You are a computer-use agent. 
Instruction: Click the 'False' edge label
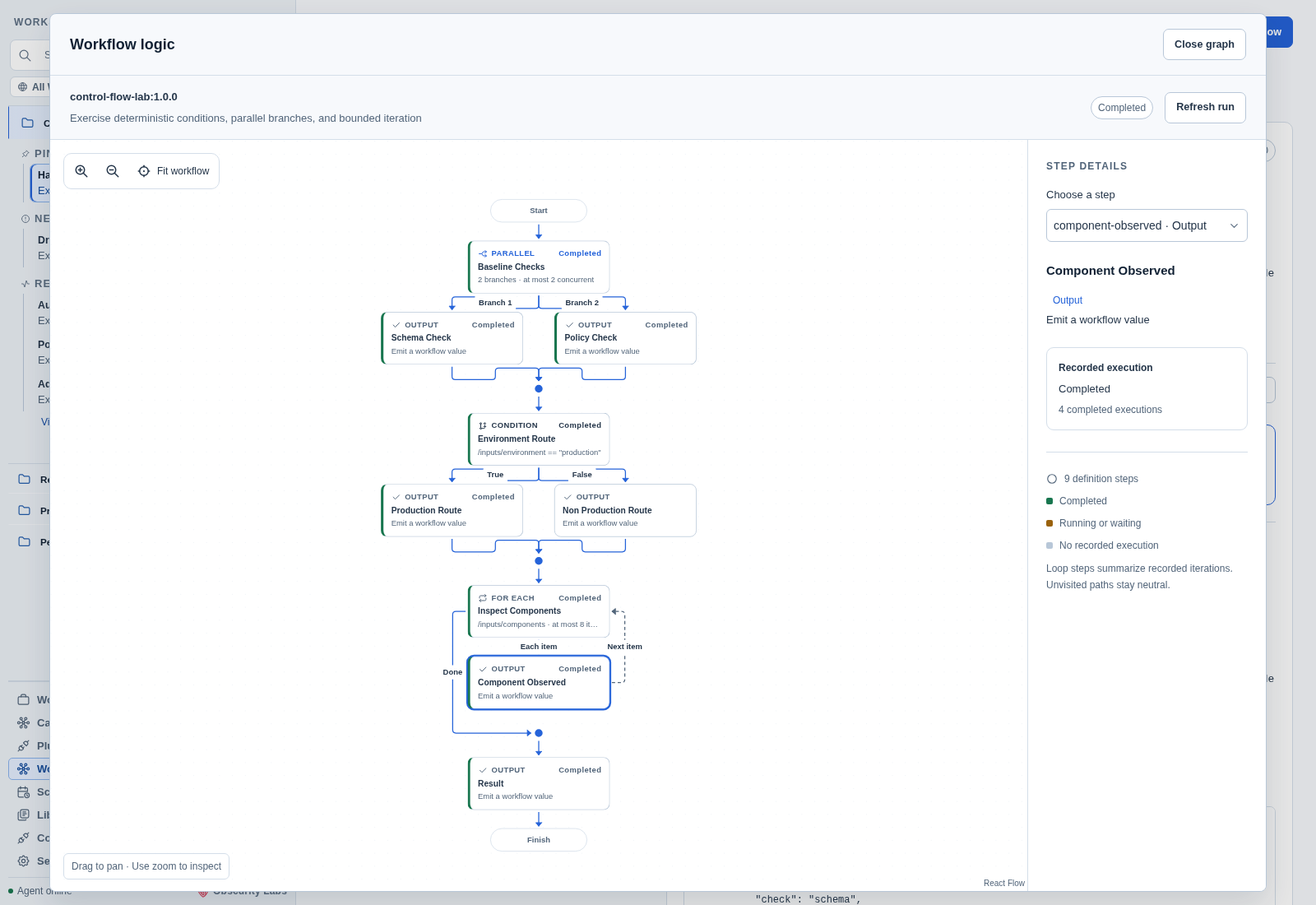pyautogui.click(x=582, y=475)
